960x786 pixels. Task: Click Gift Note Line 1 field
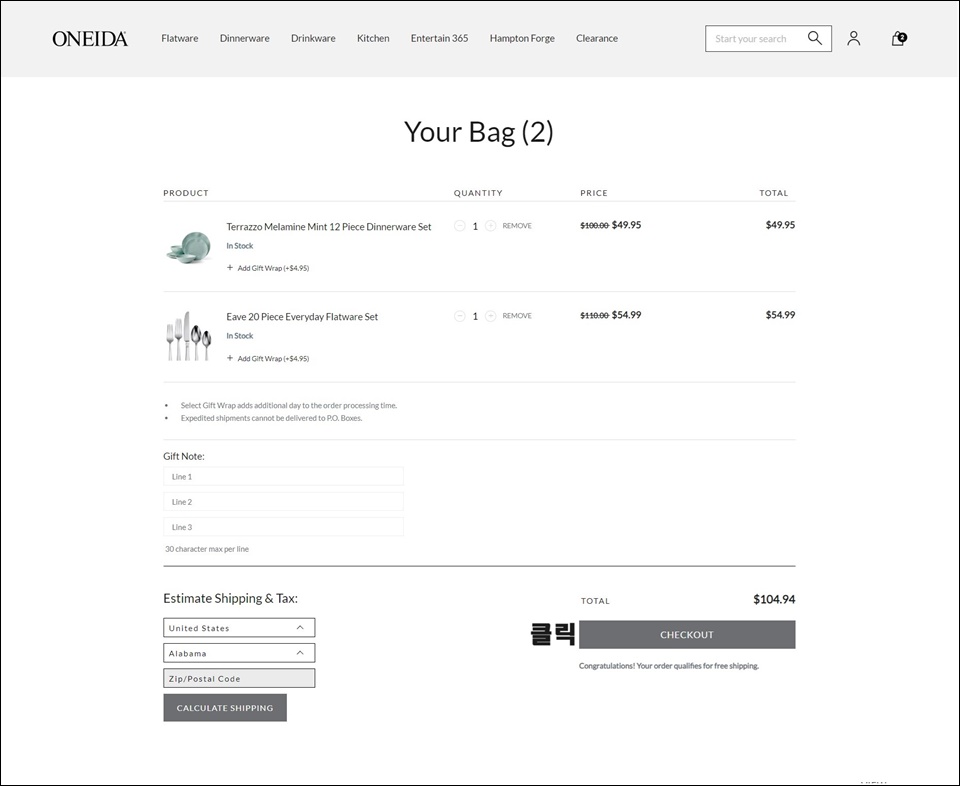283,476
